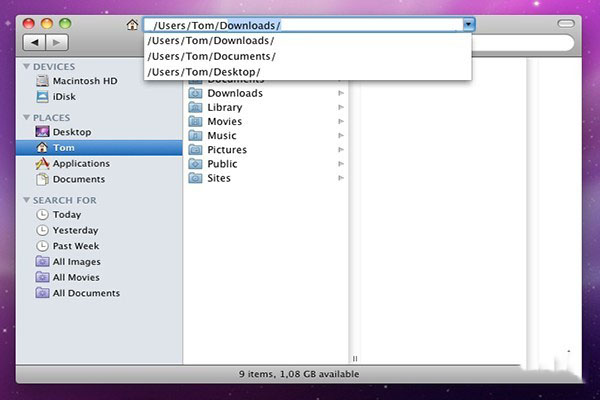This screenshot has width=600, height=400.
Task: Click the home icon beside the path field
Action: pyautogui.click(x=132, y=25)
